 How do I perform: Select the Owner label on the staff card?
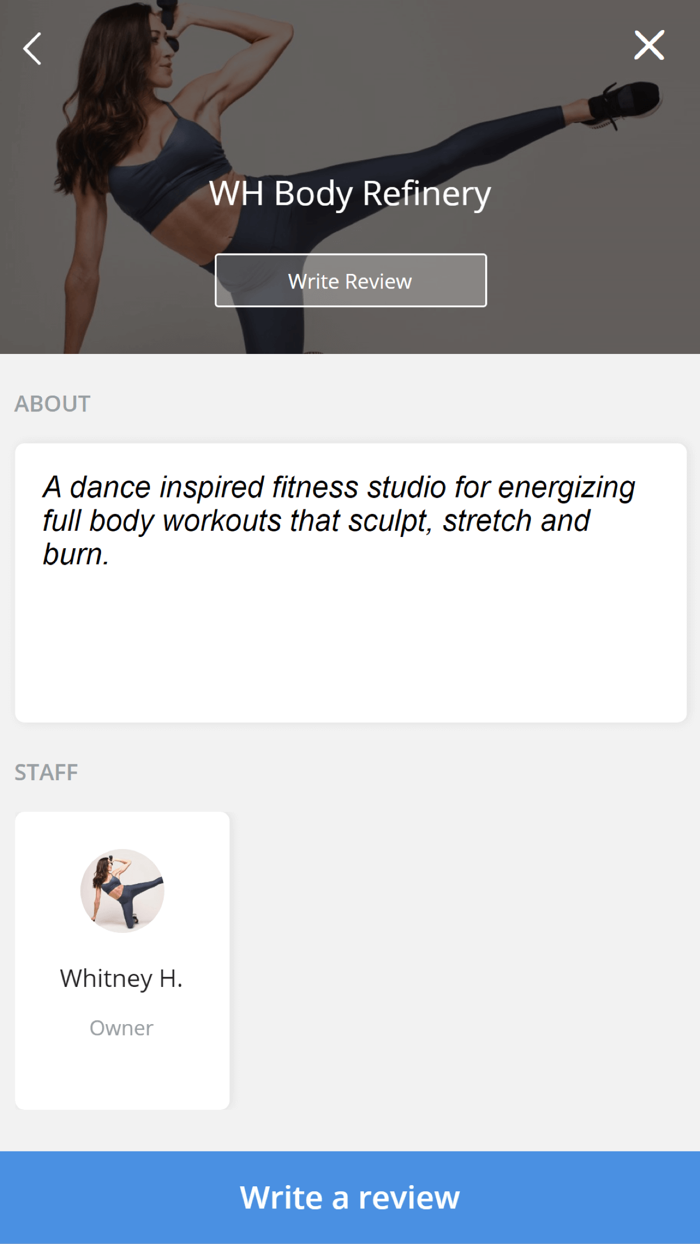coord(121,1027)
